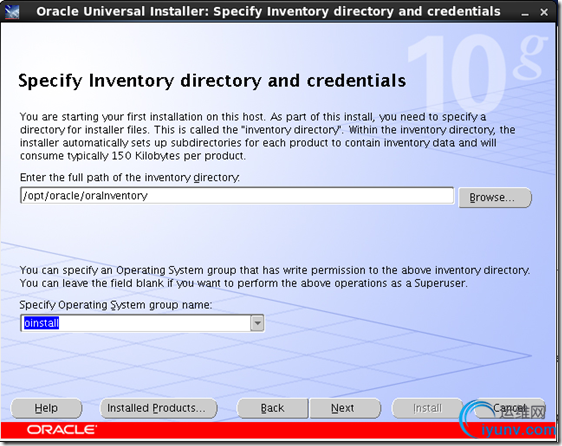562x446 pixels.
Task: Click into the oinstall group name field
Action: (x=135, y=323)
